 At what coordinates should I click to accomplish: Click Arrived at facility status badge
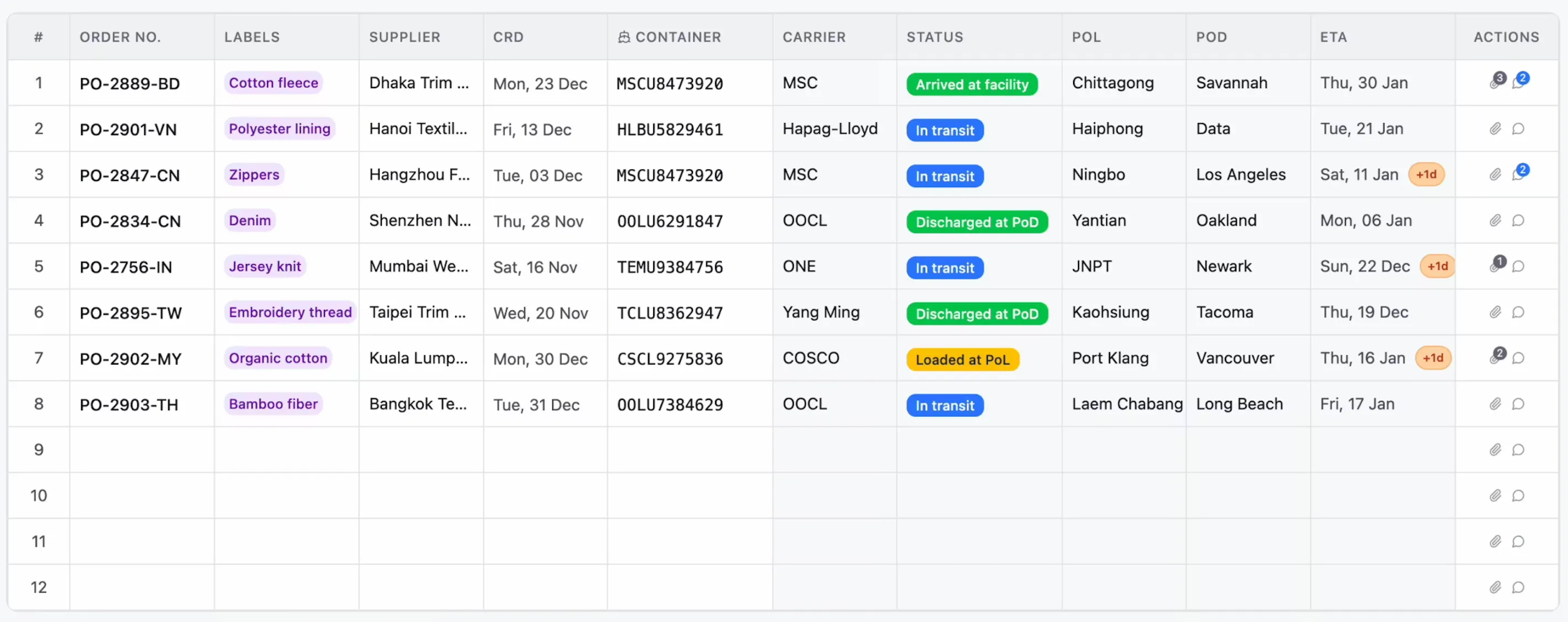(972, 84)
